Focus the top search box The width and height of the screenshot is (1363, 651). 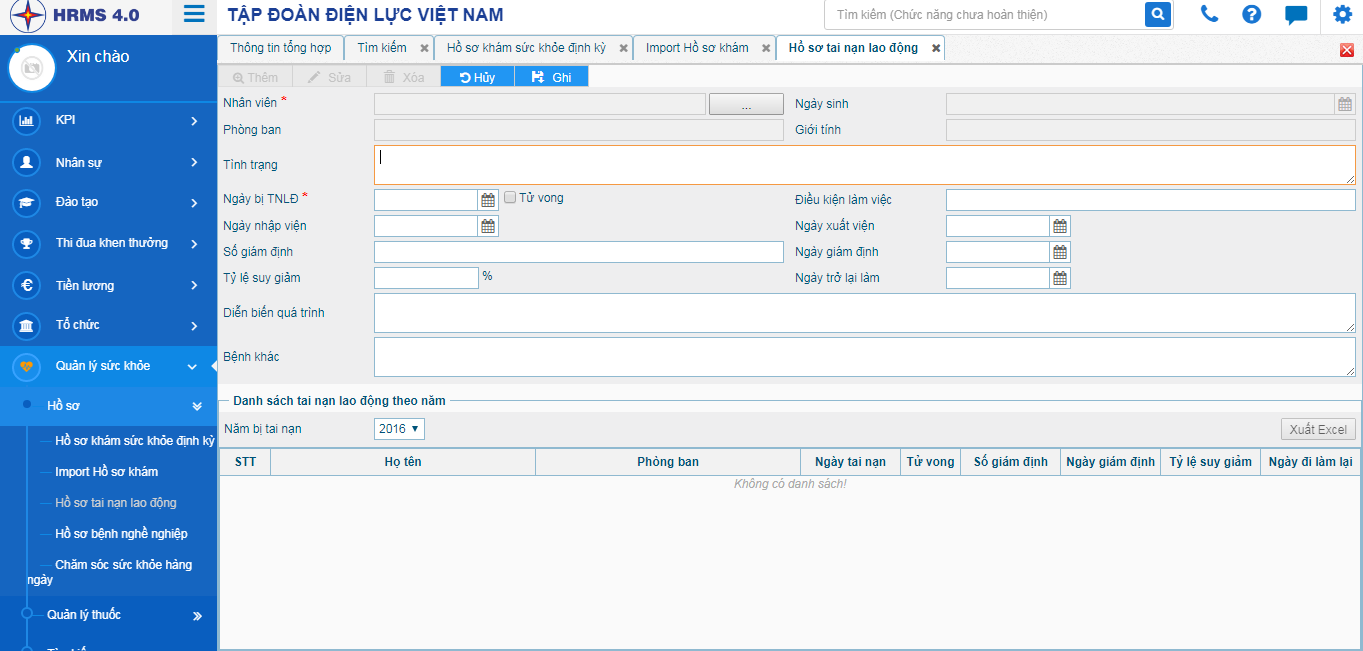985,15
